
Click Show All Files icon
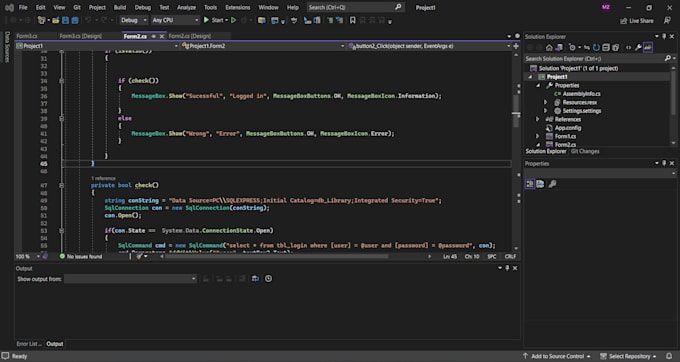615,48
